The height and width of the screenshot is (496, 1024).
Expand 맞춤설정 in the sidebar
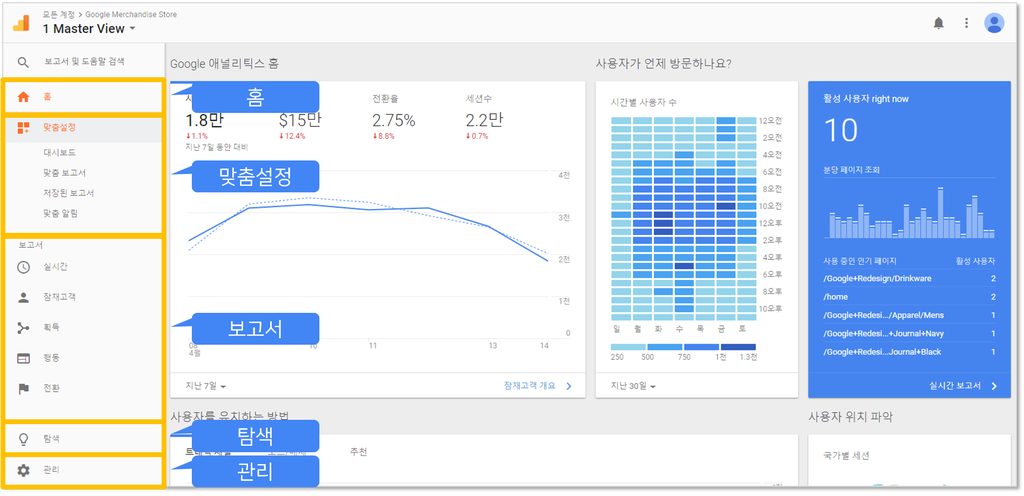click(83, 127)
